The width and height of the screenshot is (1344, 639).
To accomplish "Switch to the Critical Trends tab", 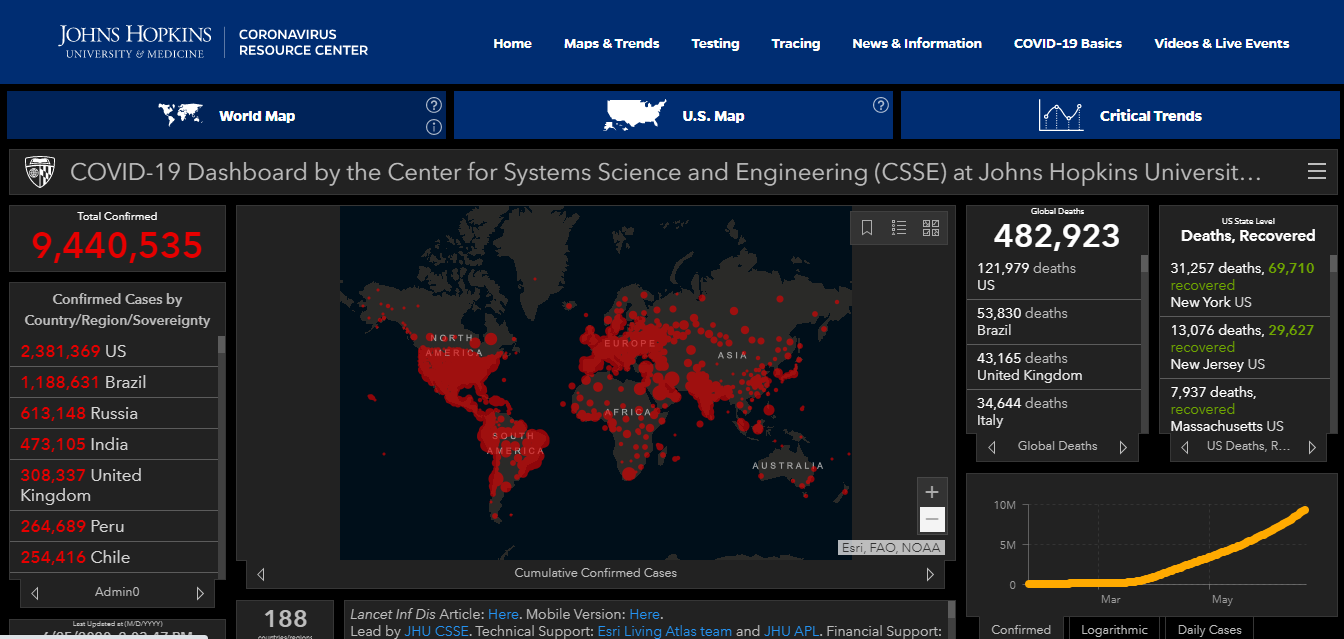I will click(x=1120, y=115).
